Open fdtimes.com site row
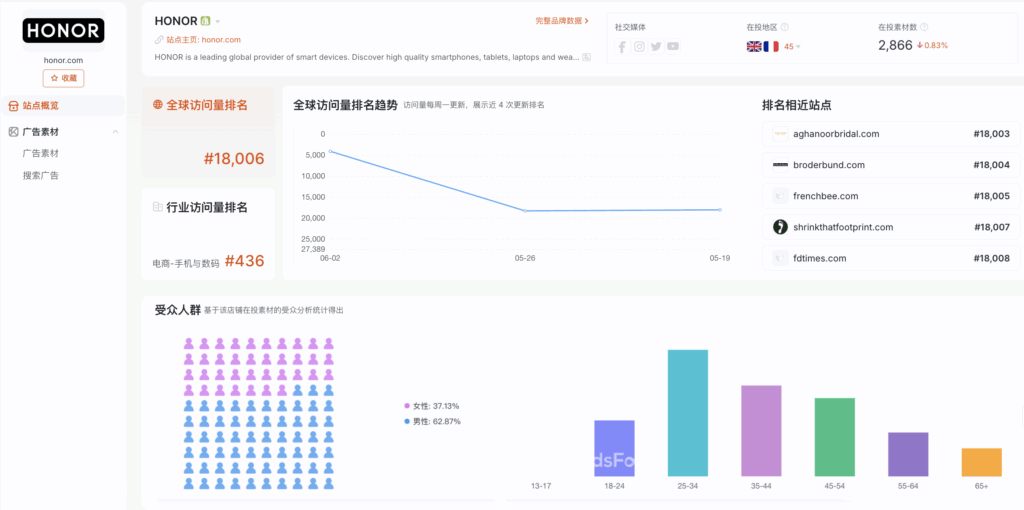 tap(891, 258)
